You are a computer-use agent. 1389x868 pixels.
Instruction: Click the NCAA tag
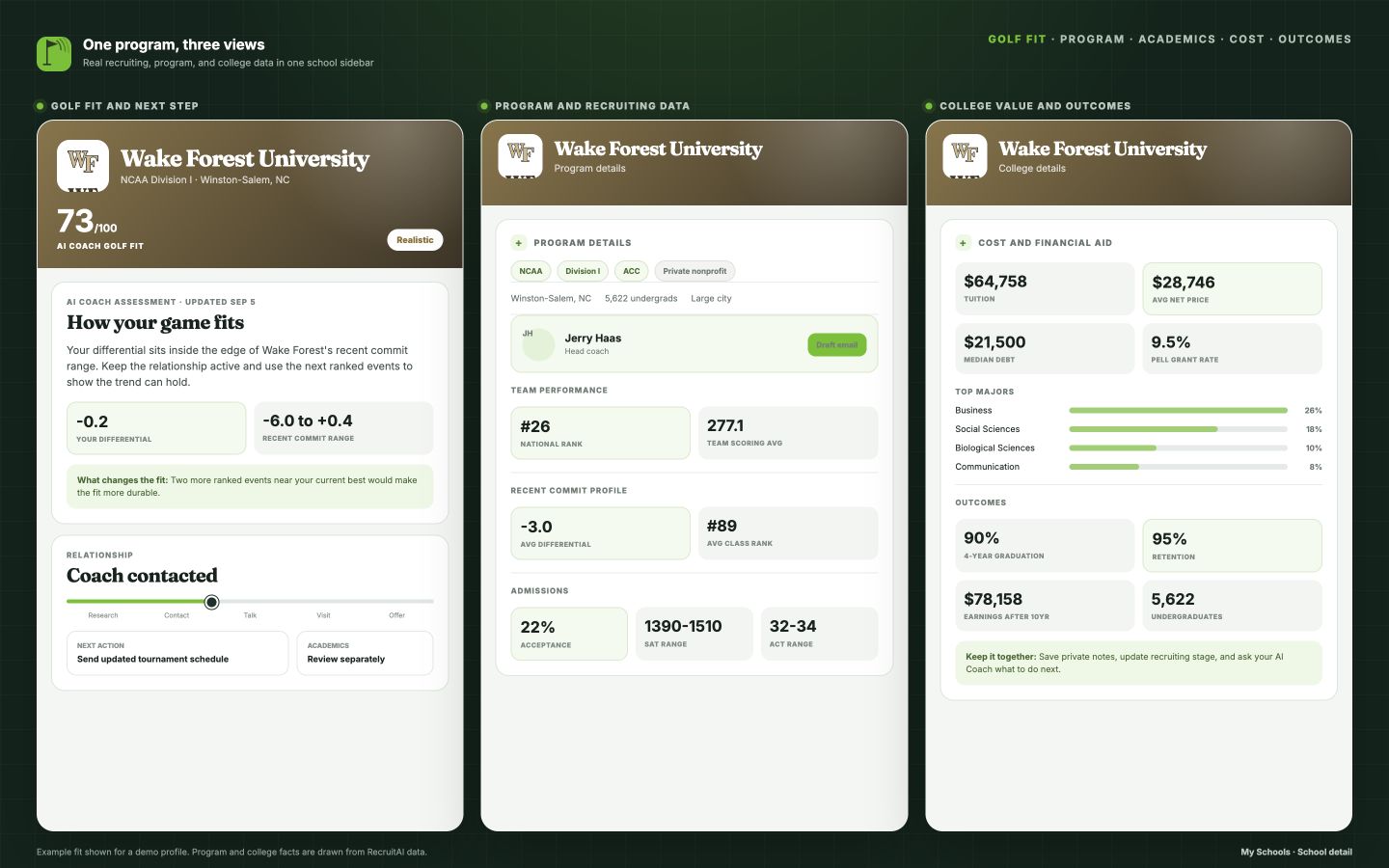pyautogui.click(x=531, y=271)
